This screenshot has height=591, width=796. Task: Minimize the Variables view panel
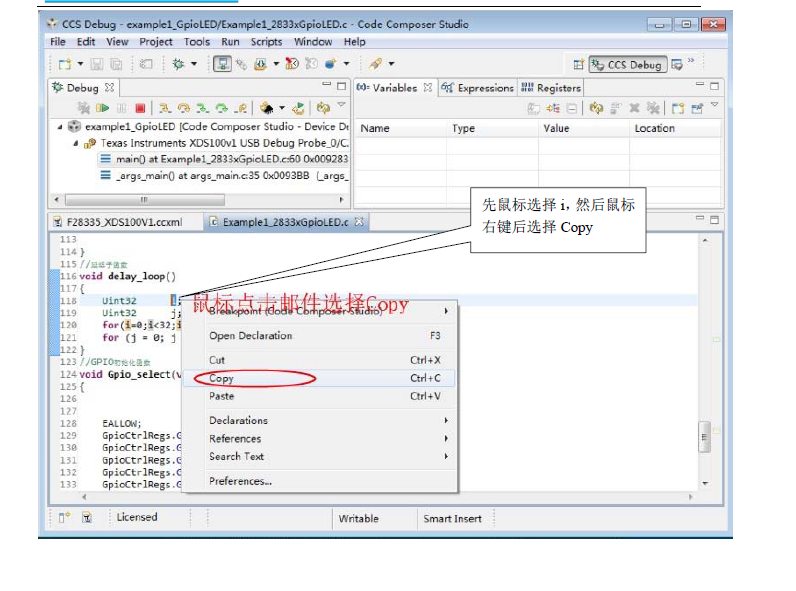(700, 84)
